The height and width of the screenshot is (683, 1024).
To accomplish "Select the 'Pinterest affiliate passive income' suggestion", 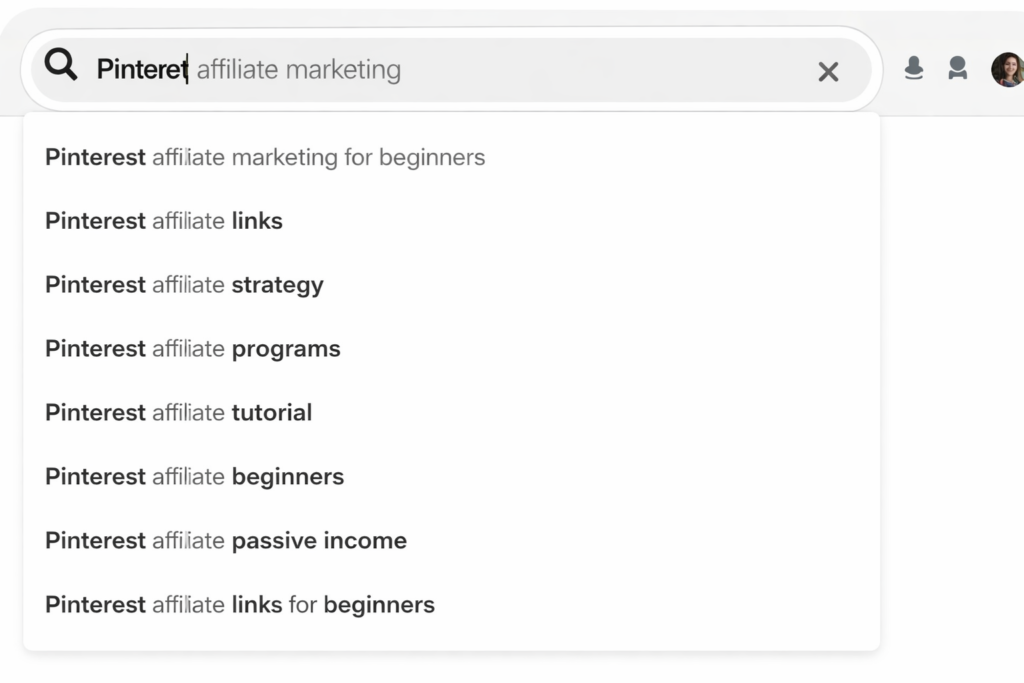I will tap(226, 541).
